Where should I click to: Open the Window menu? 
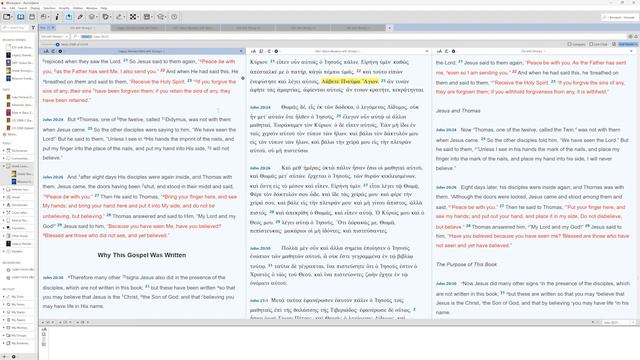pos(92,8)
